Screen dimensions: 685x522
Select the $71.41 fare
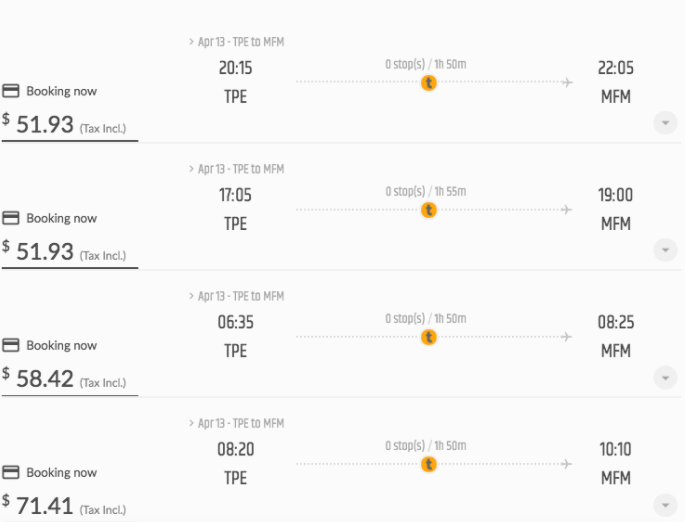[x=64, y=506]
